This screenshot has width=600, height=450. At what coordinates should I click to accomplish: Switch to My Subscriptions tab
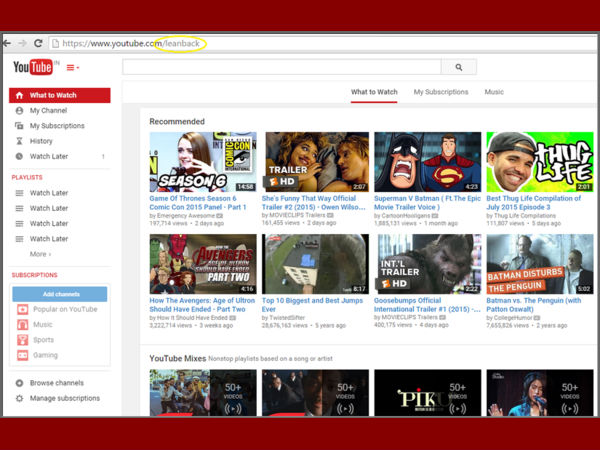440,92
